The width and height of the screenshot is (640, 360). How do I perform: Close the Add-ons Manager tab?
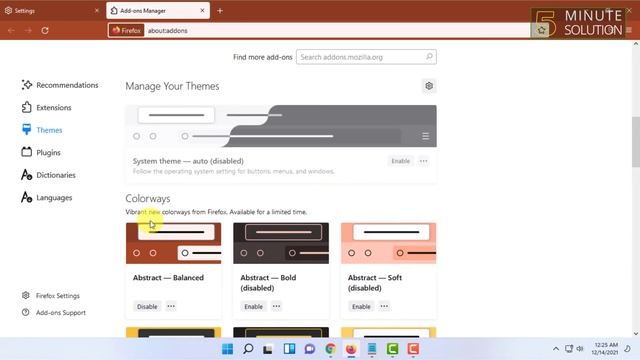pos(202,11)
